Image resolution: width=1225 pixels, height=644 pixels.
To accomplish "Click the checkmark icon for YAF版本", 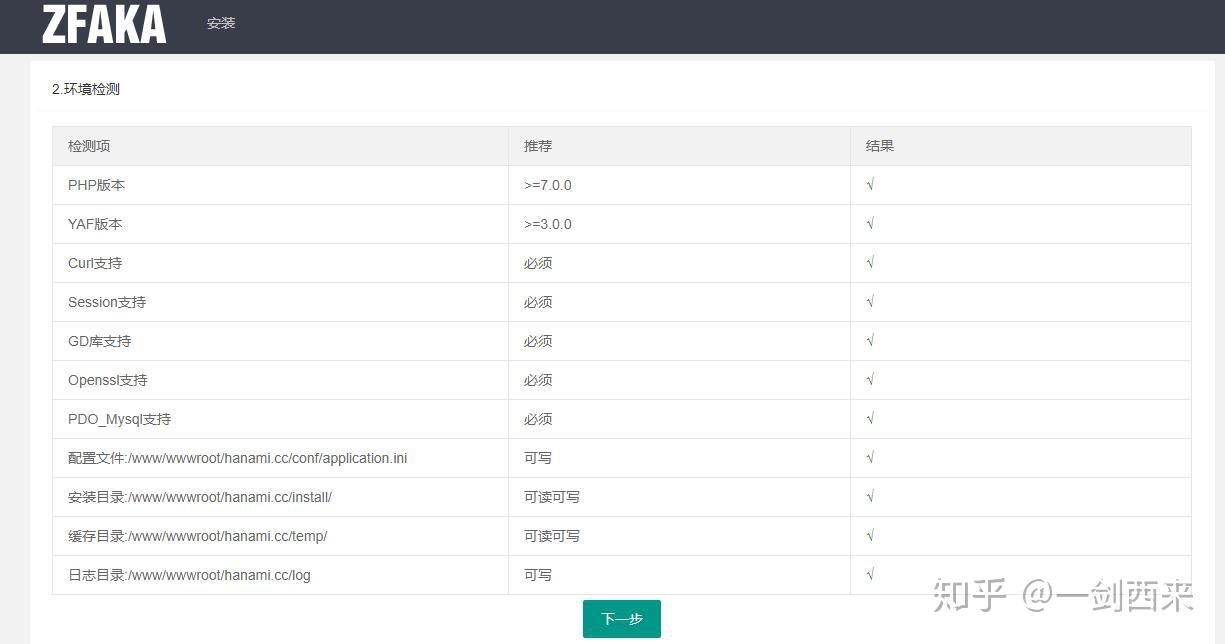I will click(869, 223).
